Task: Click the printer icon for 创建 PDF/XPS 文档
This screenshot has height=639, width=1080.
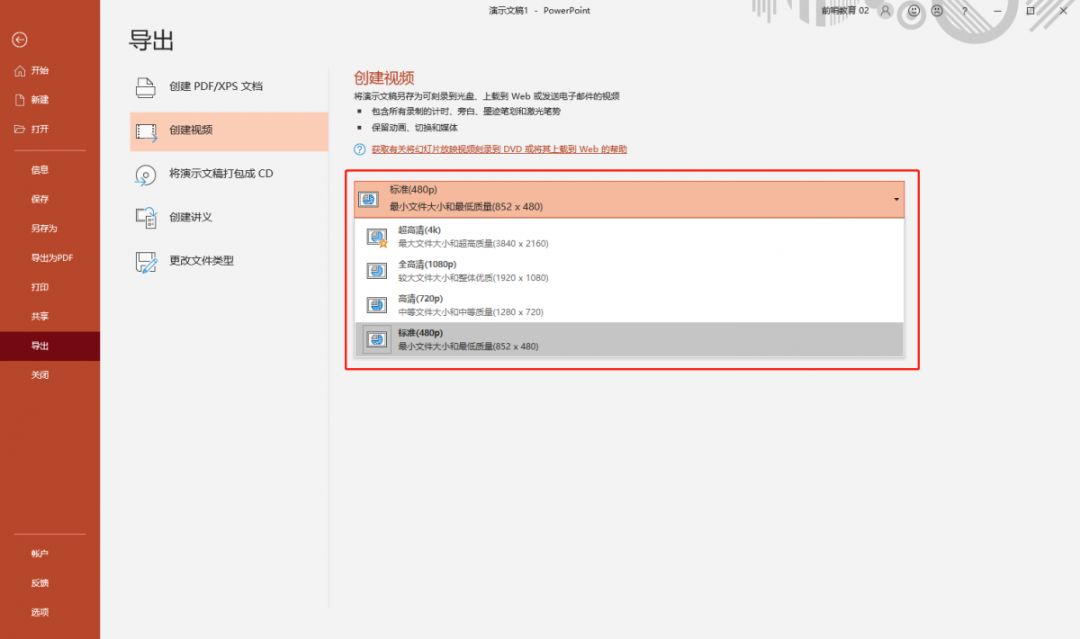Action: pos(145,87)
